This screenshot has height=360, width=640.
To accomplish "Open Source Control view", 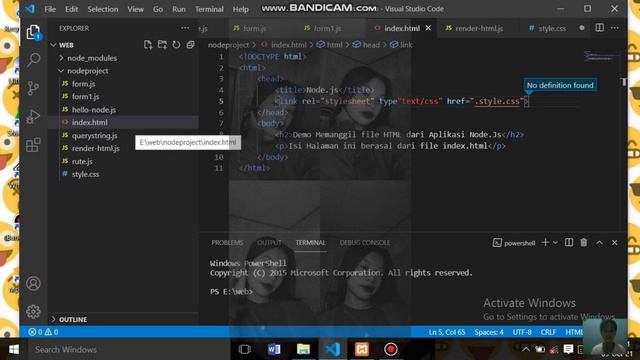I will point(33,88).
